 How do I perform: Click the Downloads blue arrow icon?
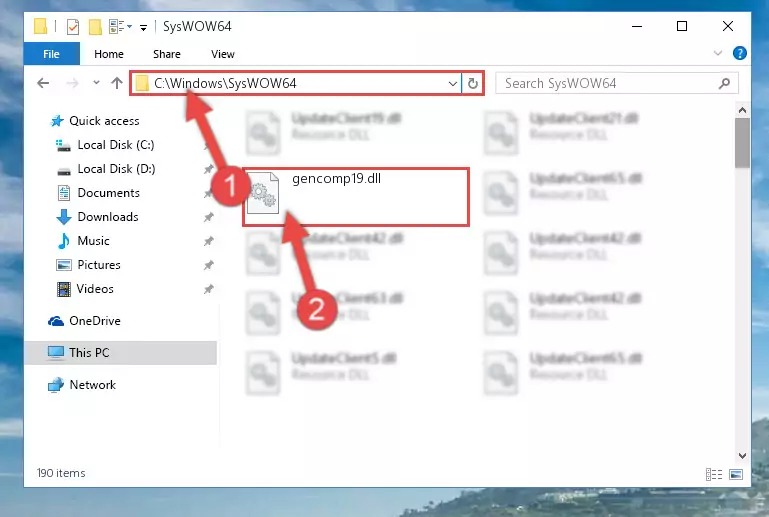coord(64,217)
